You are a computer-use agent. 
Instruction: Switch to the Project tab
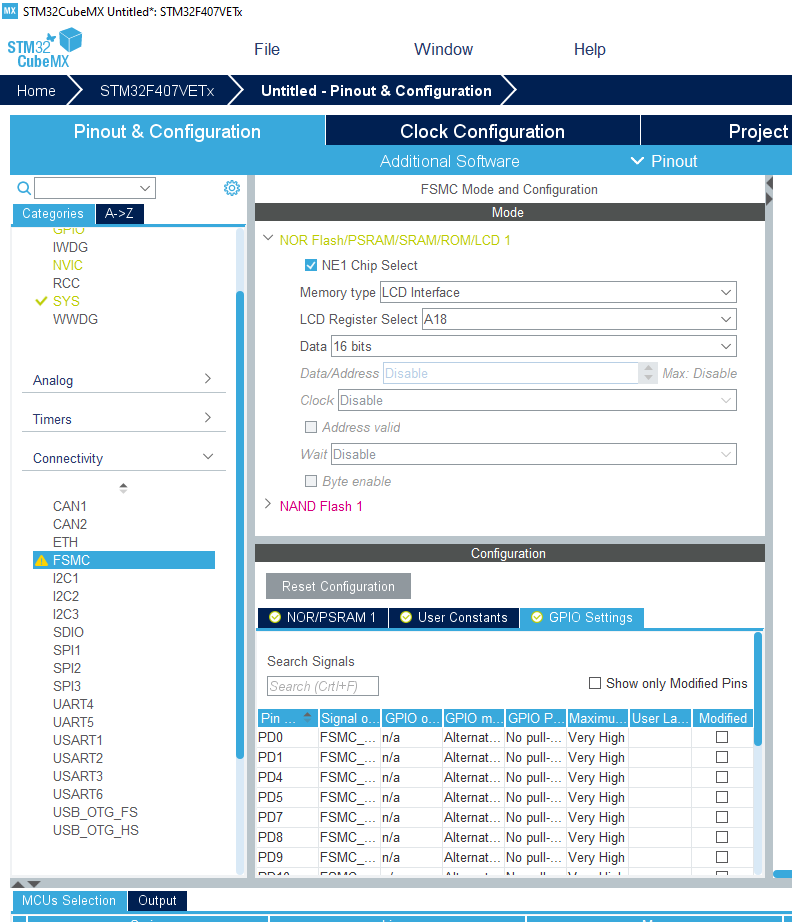pos(717,131)
